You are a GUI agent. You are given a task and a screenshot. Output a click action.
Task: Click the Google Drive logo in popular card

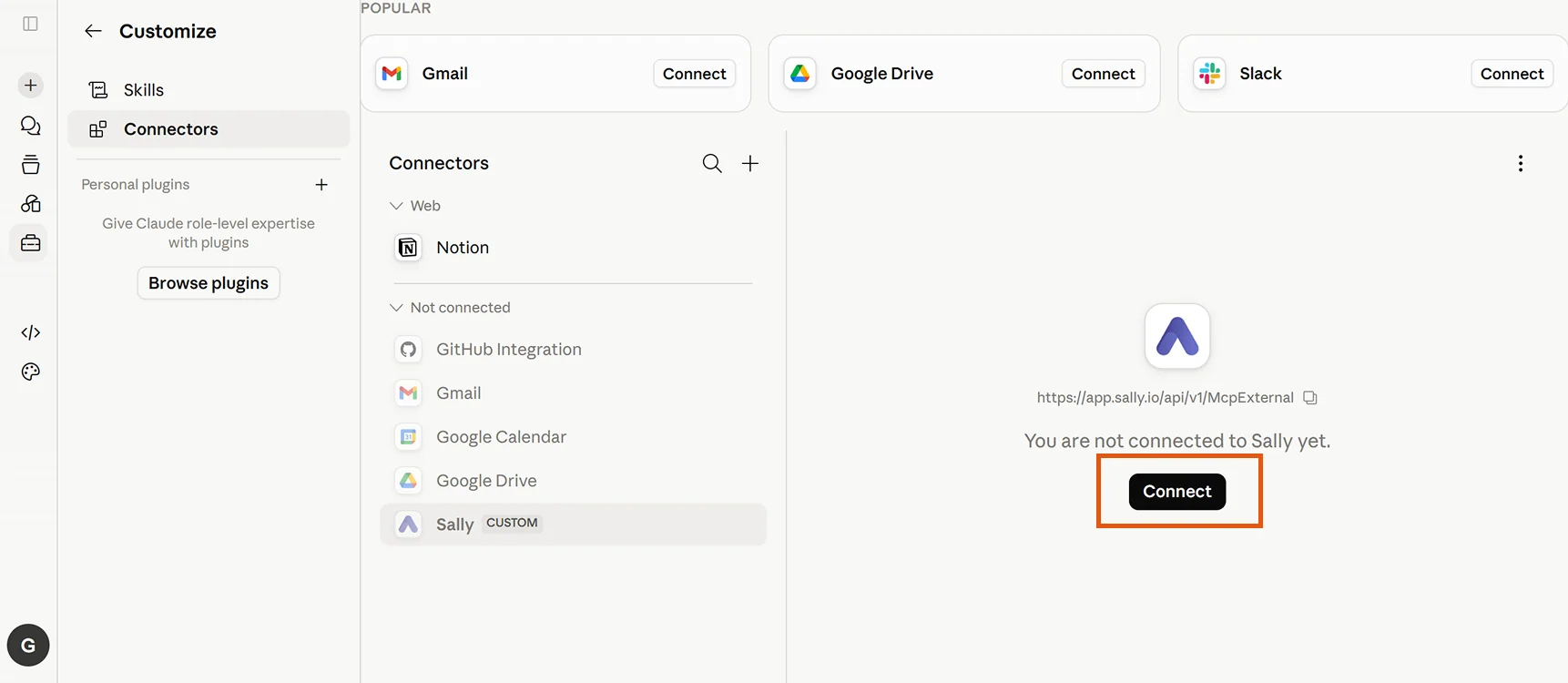(799, 74)
